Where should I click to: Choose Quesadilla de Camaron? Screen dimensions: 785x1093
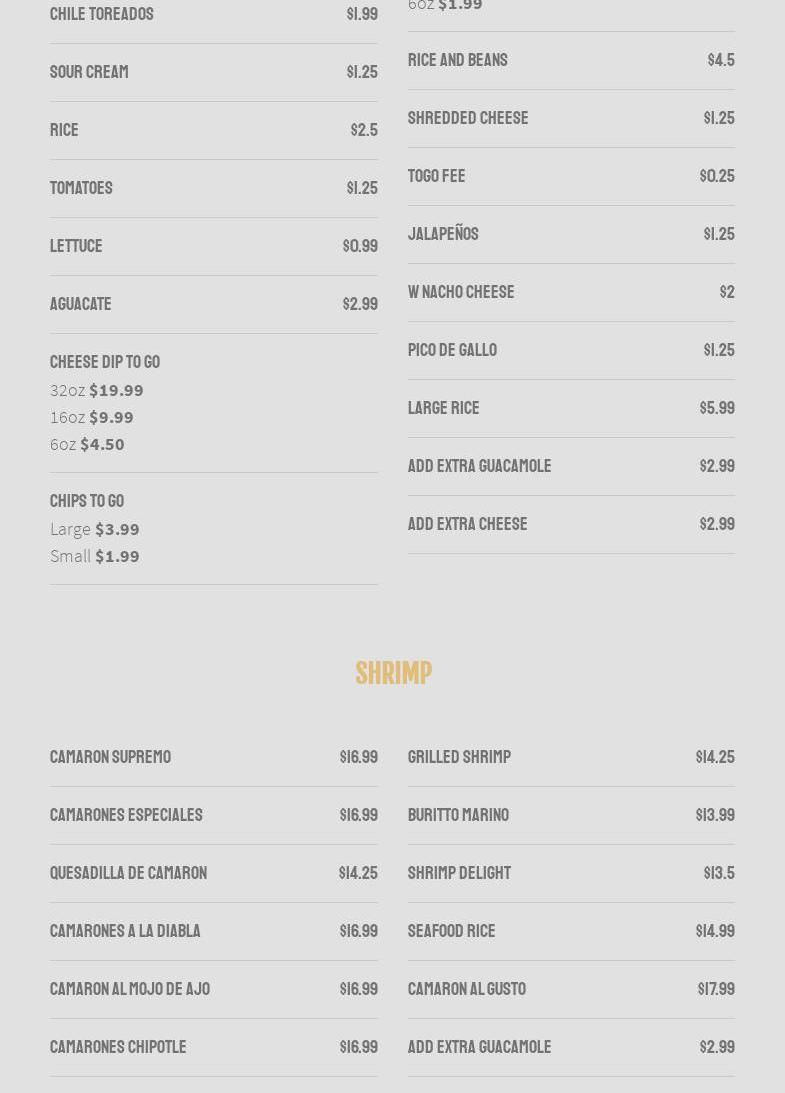tap(128, 873)
